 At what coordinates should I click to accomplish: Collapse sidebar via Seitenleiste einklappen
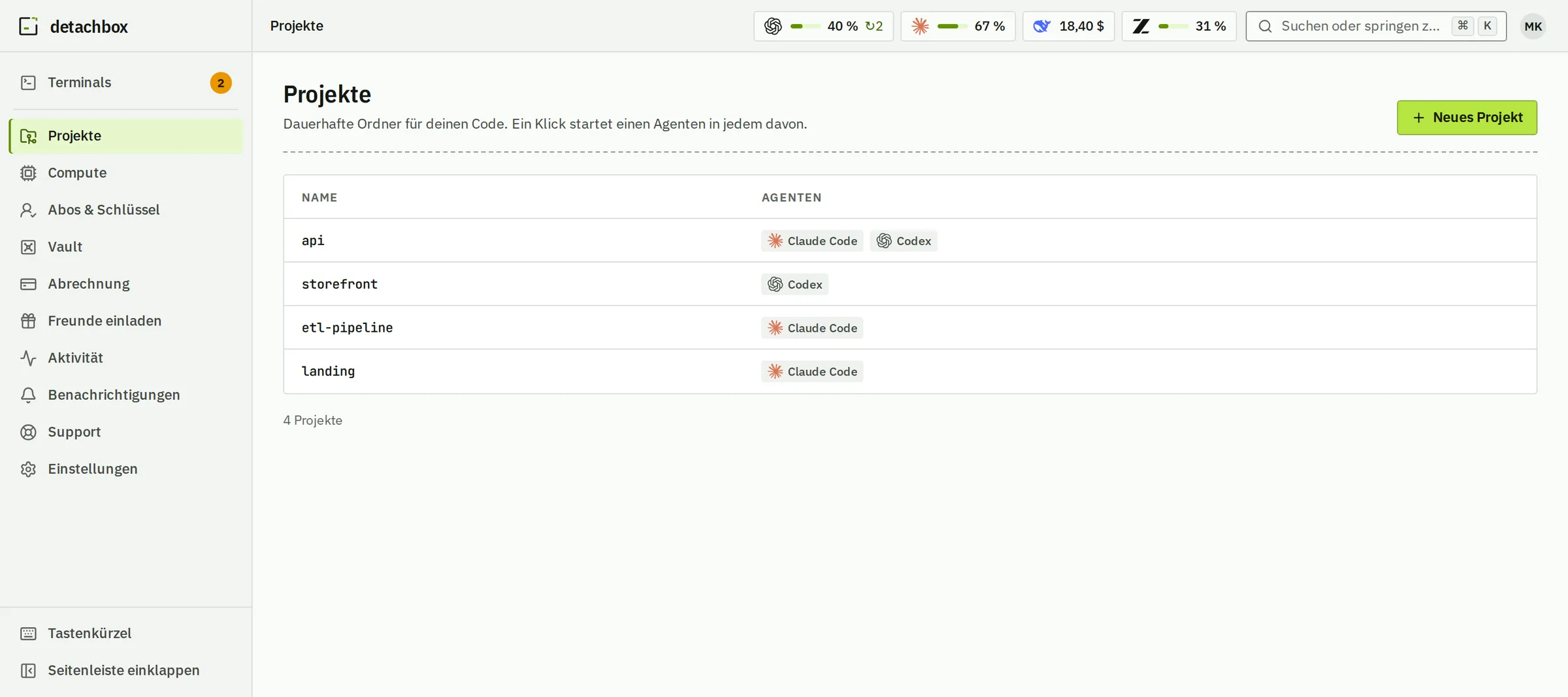pyautogui.click(x=125, y=670)
